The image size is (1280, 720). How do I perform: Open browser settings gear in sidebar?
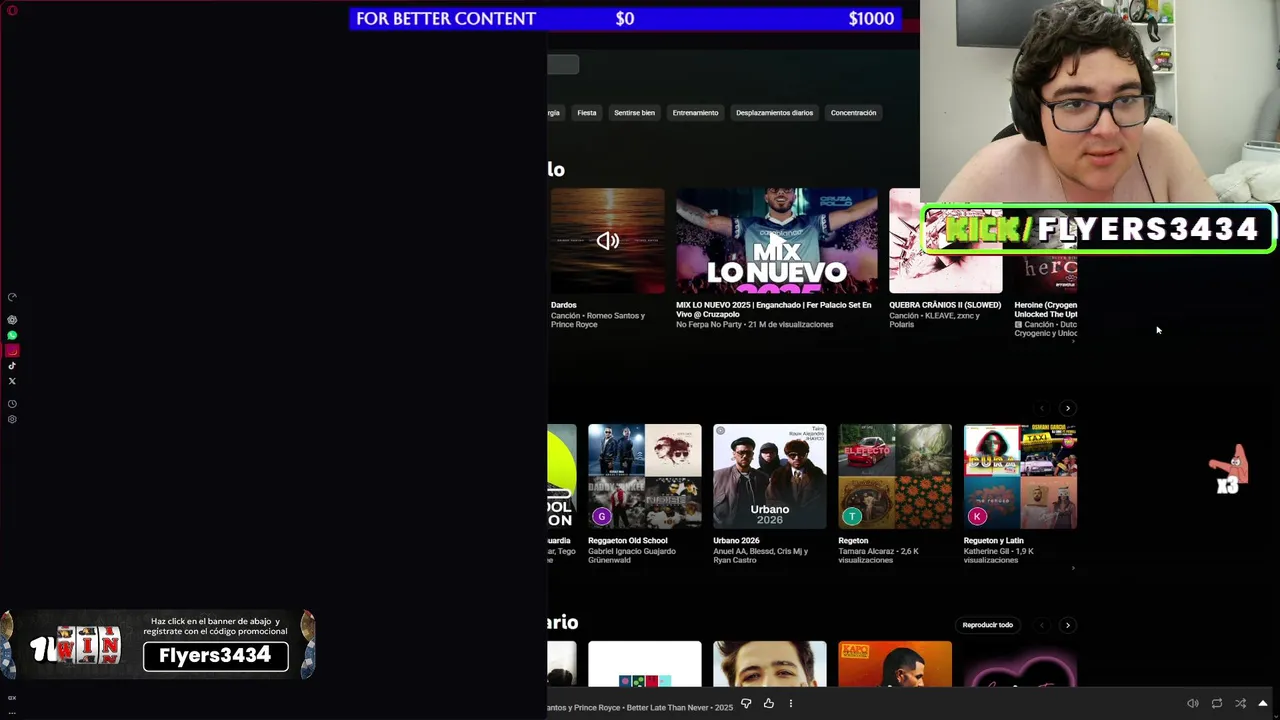click(x=12, y=419)
